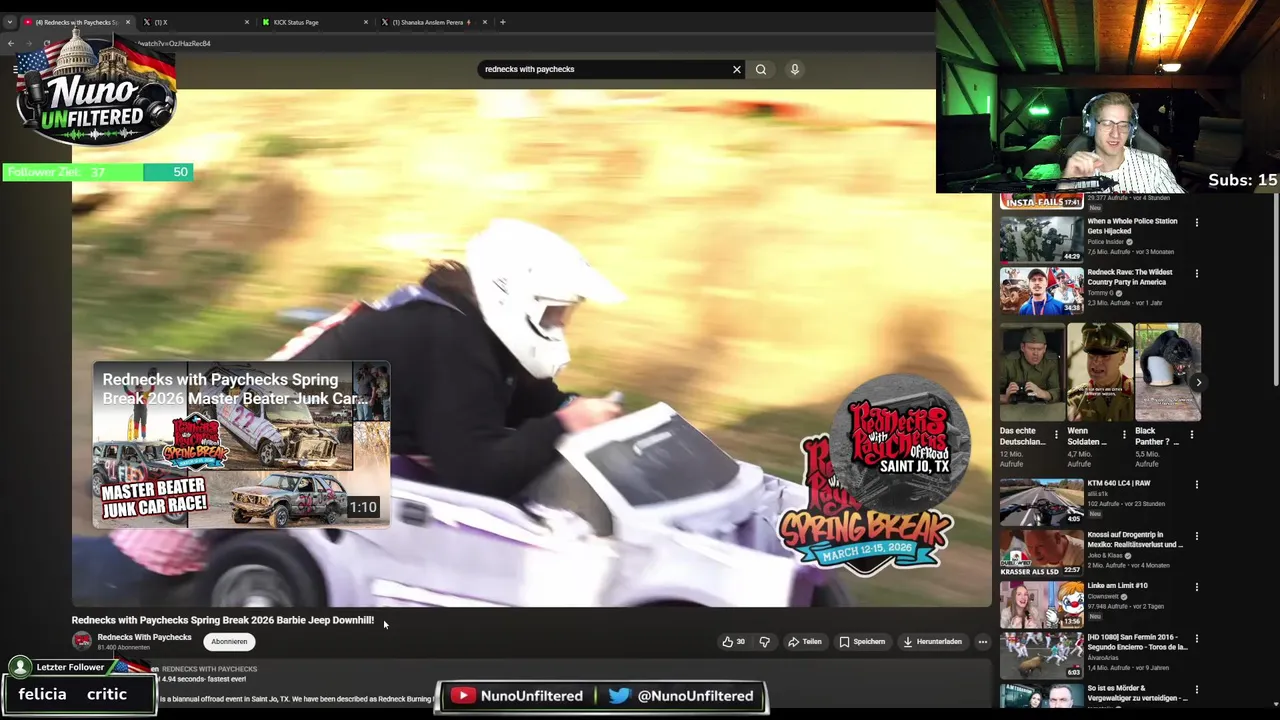Dislike the video with thumbs-down icon

(765, 642)
